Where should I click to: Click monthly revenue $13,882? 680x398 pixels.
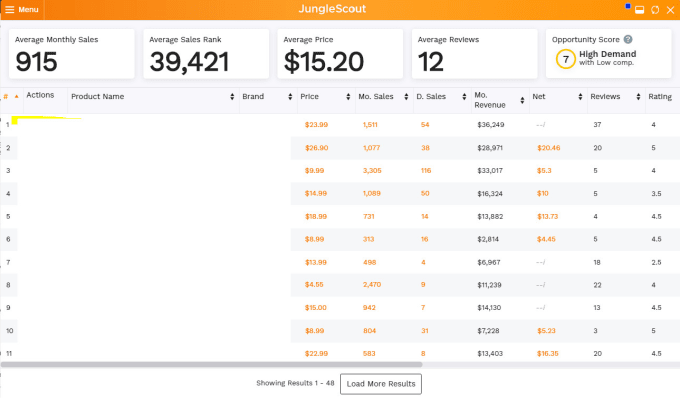pyautogui.click(x=490, y=216)
